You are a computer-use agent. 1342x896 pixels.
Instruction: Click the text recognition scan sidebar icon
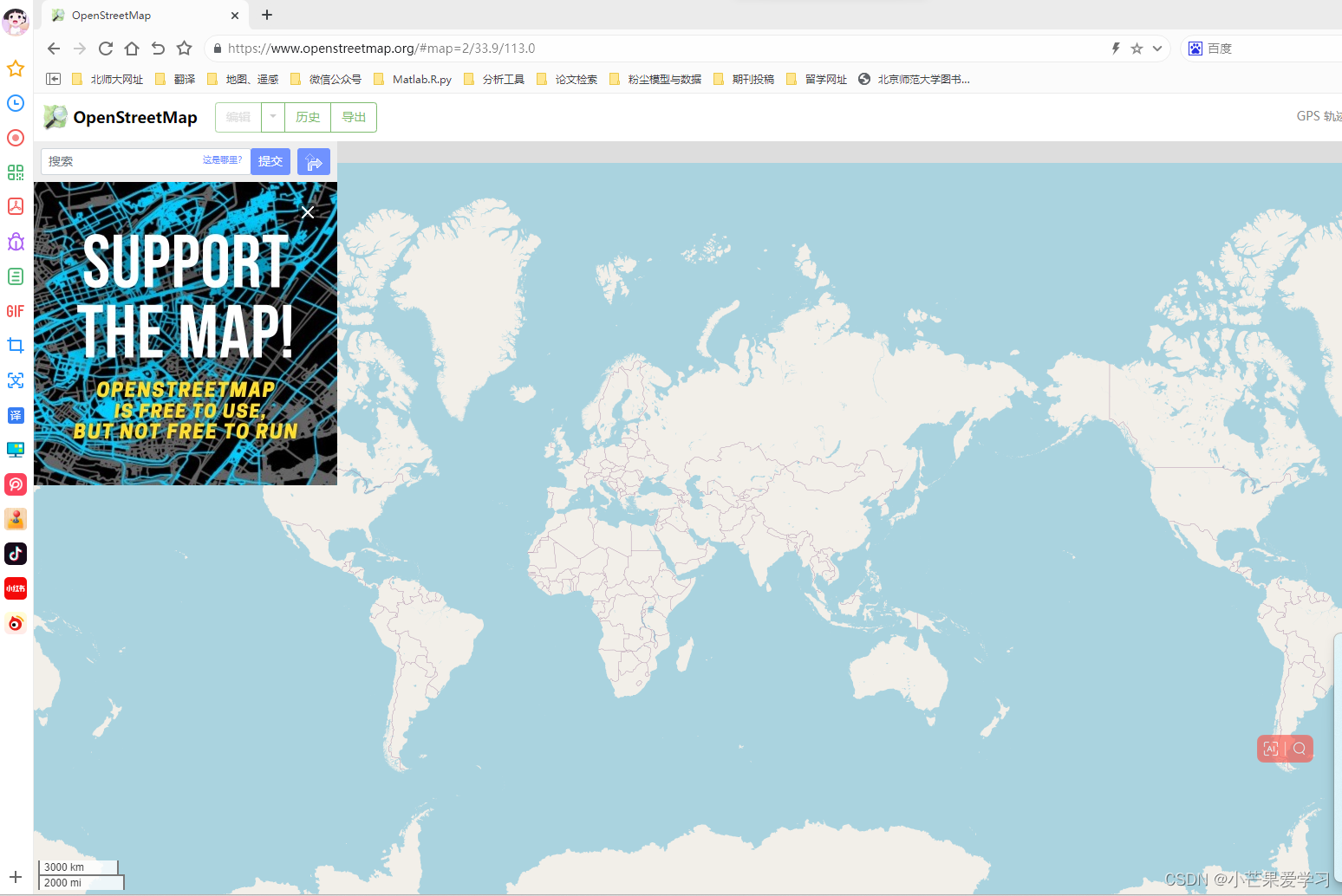tap(16, 380)
